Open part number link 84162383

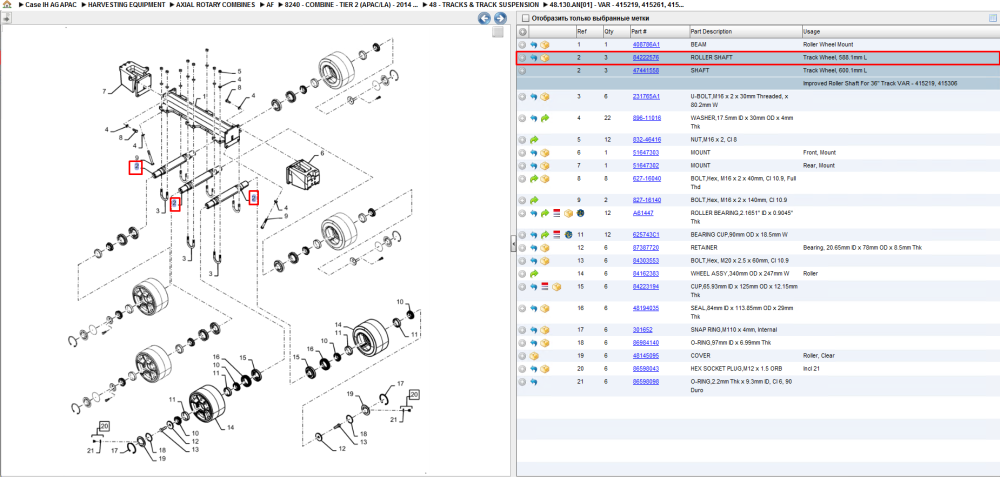pos(645,274)
